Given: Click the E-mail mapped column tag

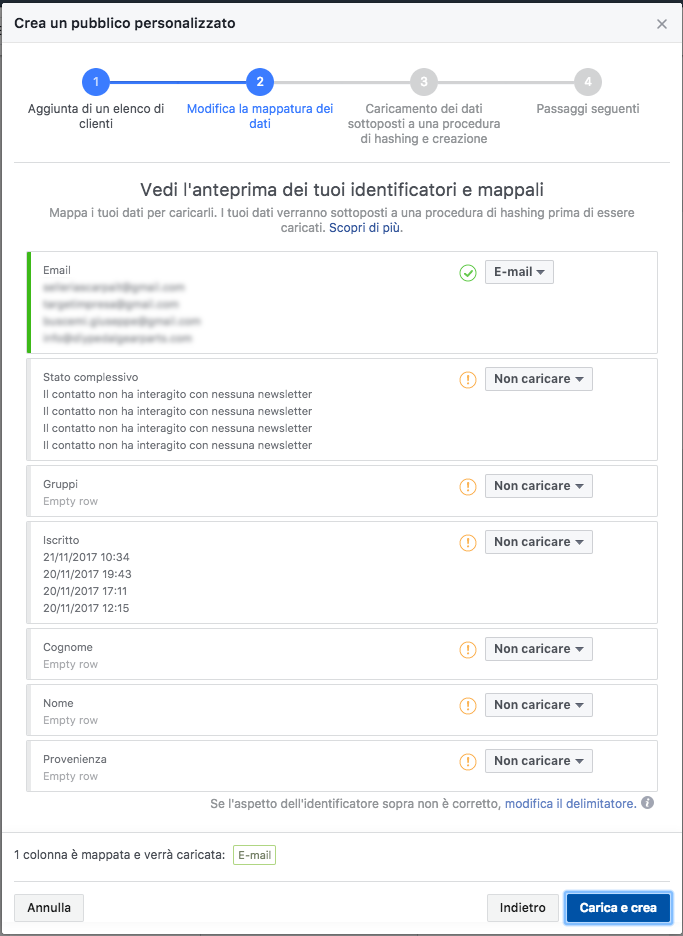Looking at the screenshot, I should [254, 855].
